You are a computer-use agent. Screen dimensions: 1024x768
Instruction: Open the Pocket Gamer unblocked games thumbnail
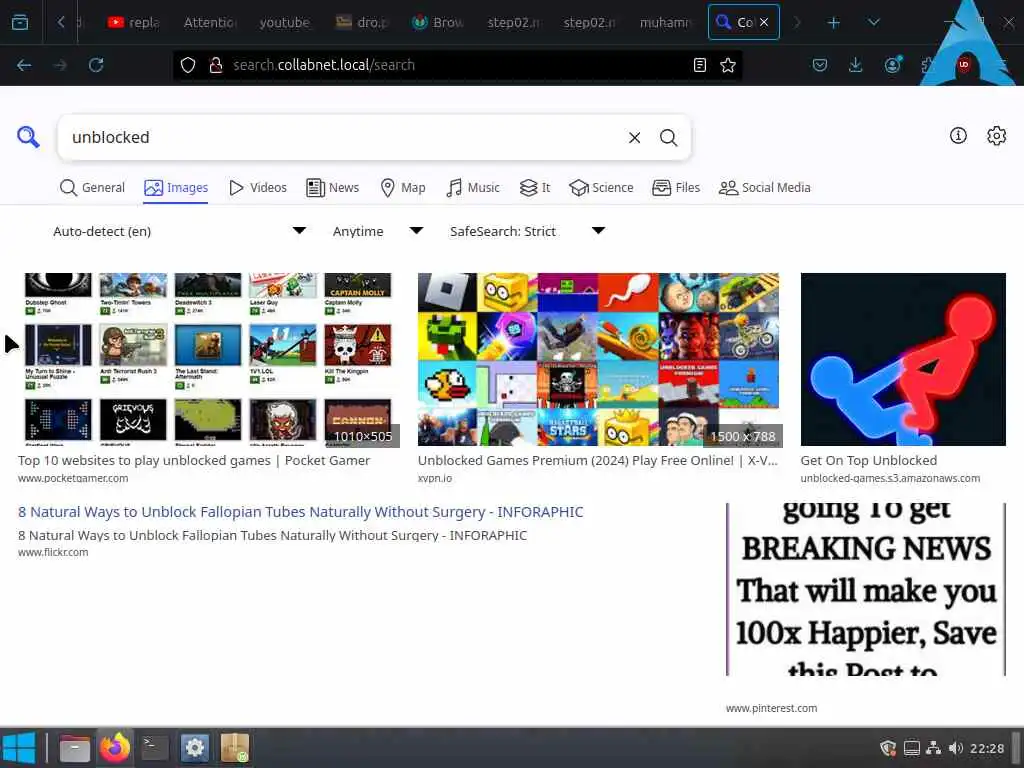(208, 359)
